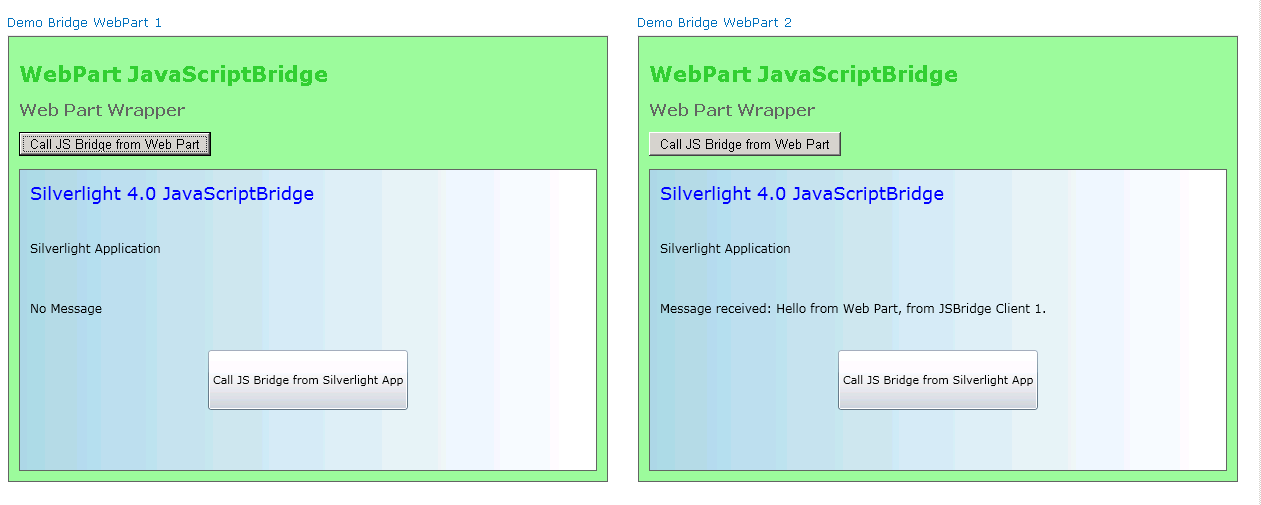Click Call JS Bridge from Silverlight App in WebPart 1
The height and width of the screenshot is (505, 1261).
click(x=308, y=380)
